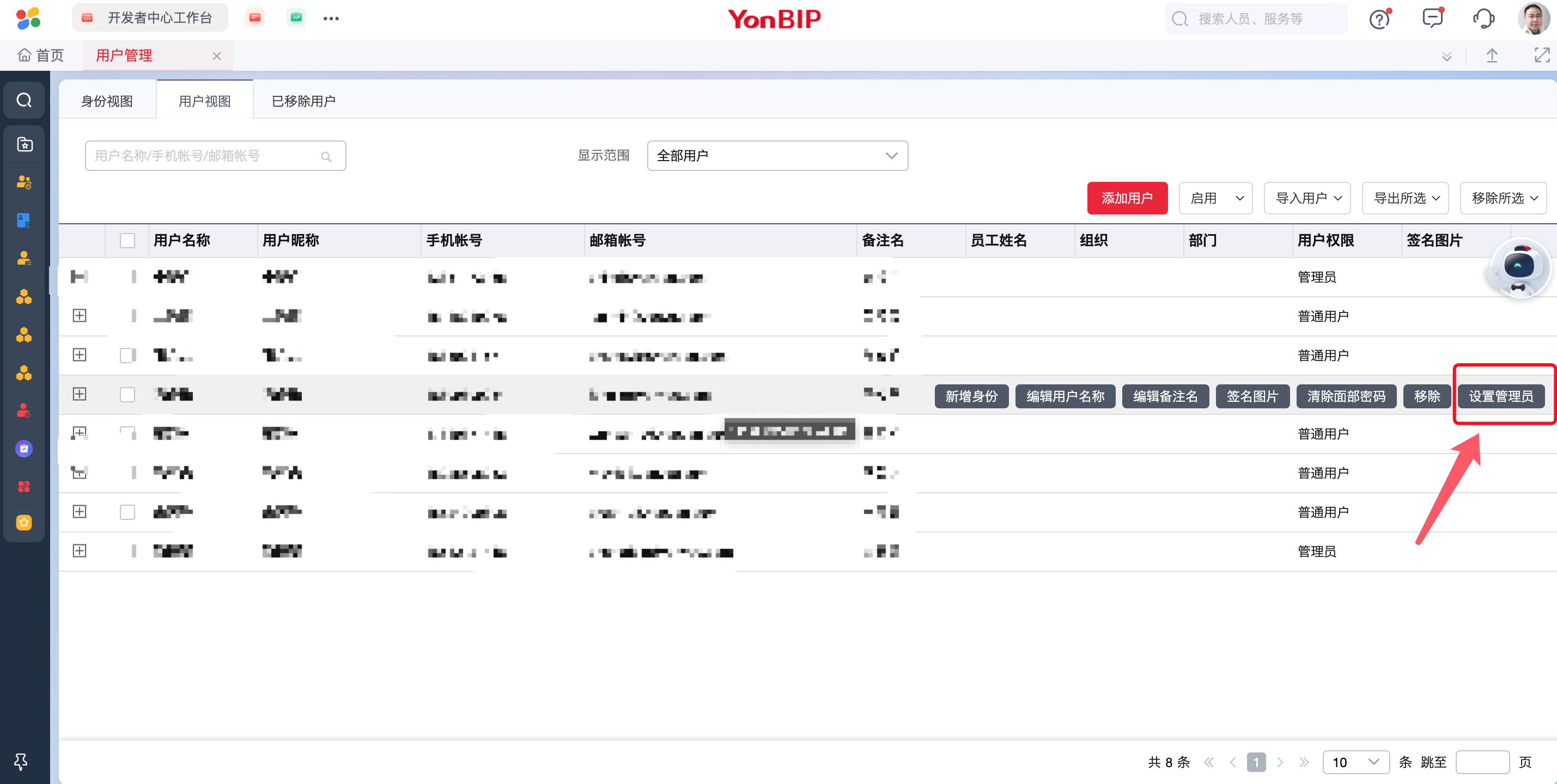Screen dimensions: 1557x784
Task: Expand the second row's plus icon
Action: coord(80,315)
